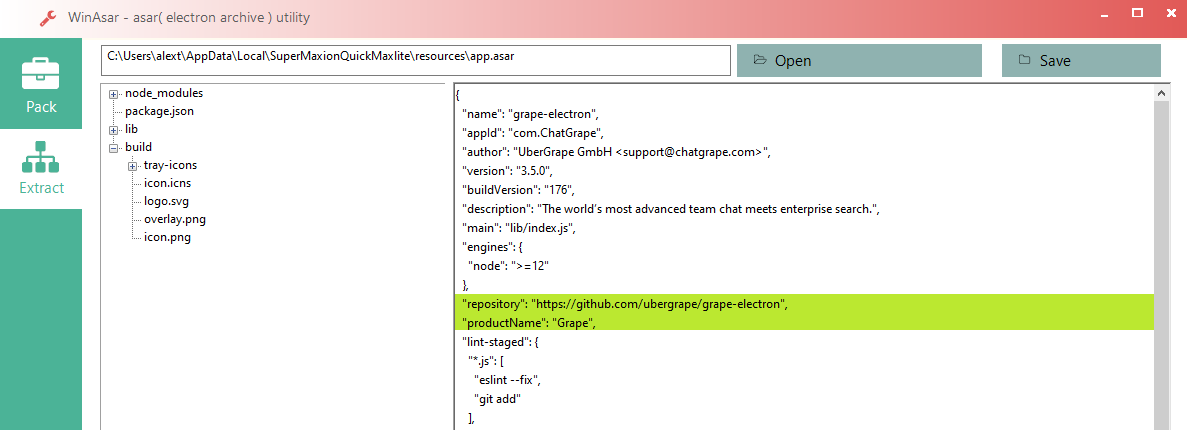The width and height of the screenshot is (1187, 430).
Task: Click the "engines": { line
Action: tap(491, 248)
